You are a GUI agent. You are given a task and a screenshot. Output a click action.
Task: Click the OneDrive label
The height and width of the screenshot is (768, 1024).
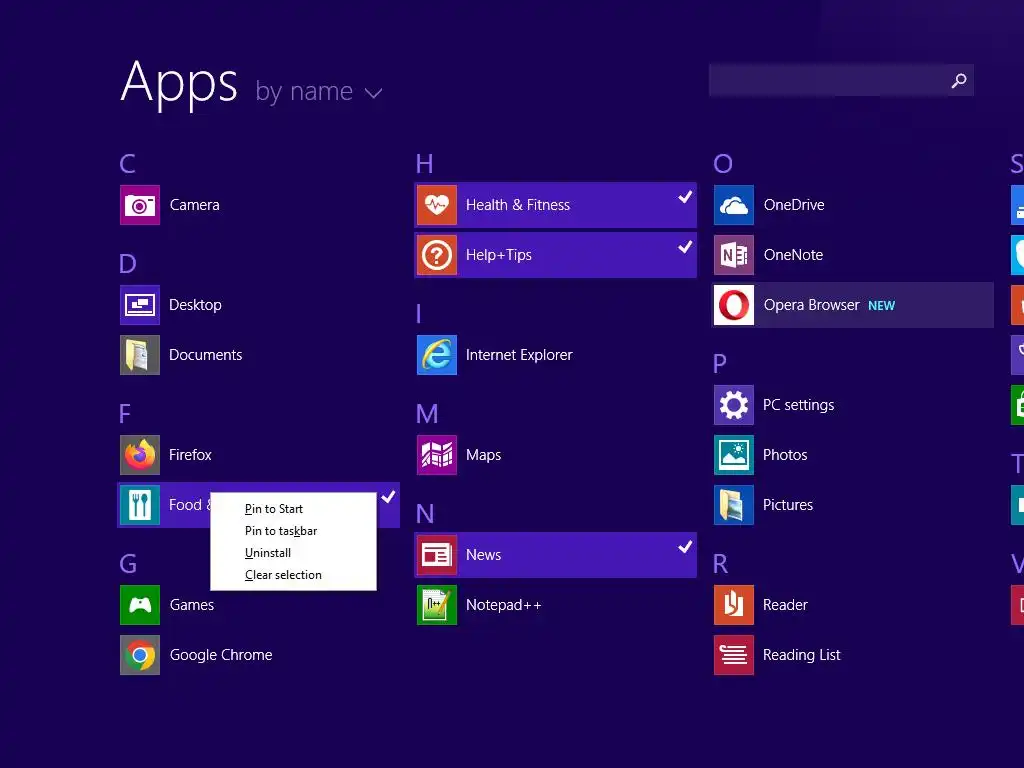[794, 205]
